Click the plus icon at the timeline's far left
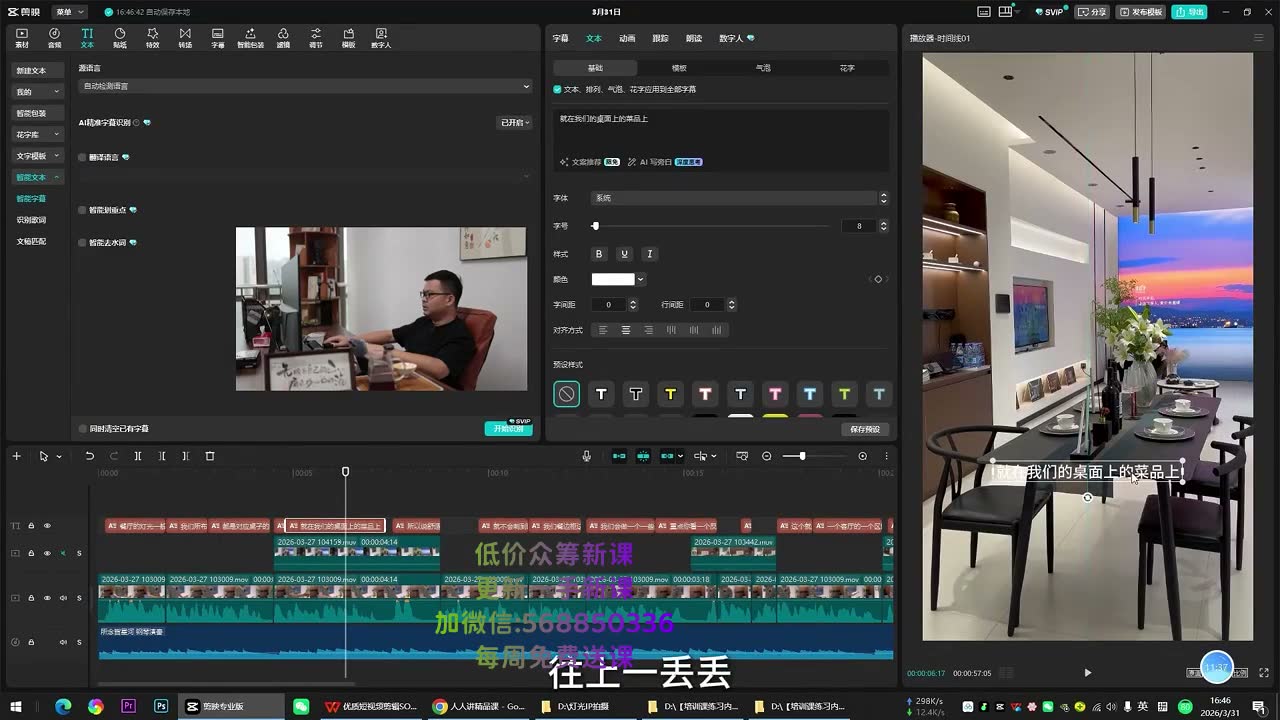 click(x=16, y=456)
